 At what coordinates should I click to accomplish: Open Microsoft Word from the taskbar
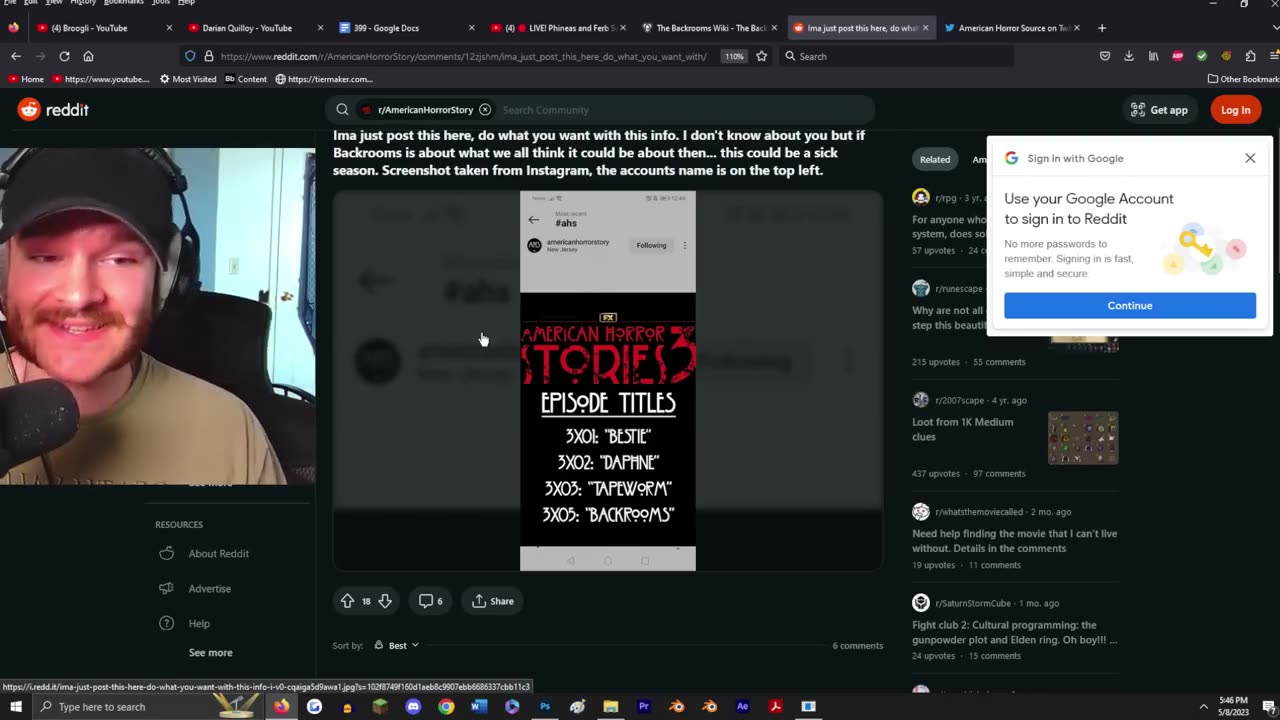click(x=479, y=707)
